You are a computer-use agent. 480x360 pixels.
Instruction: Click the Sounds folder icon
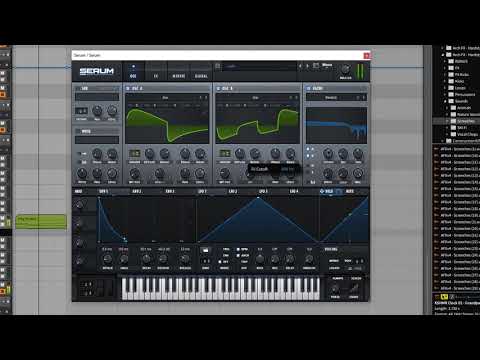click(x=451, y=101)
